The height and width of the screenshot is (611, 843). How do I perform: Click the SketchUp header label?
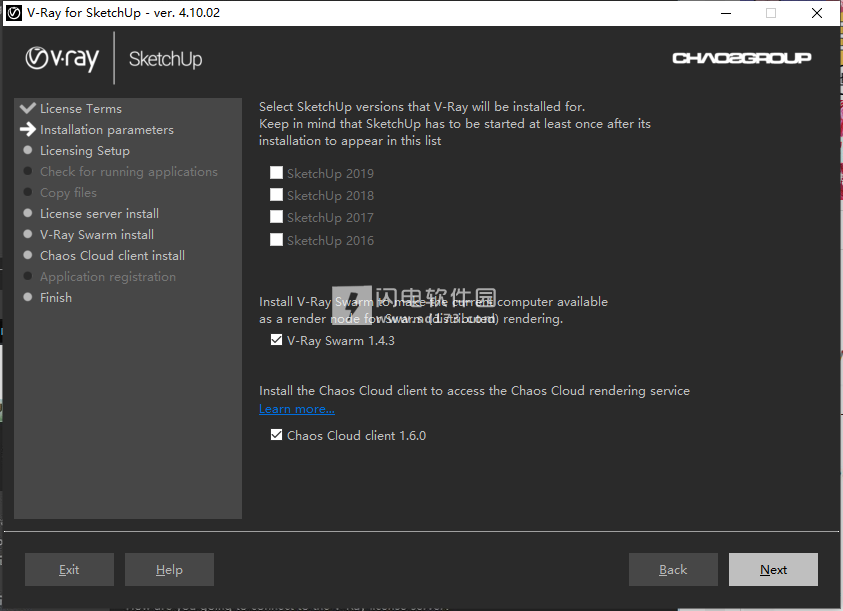[x=166, y=59]
